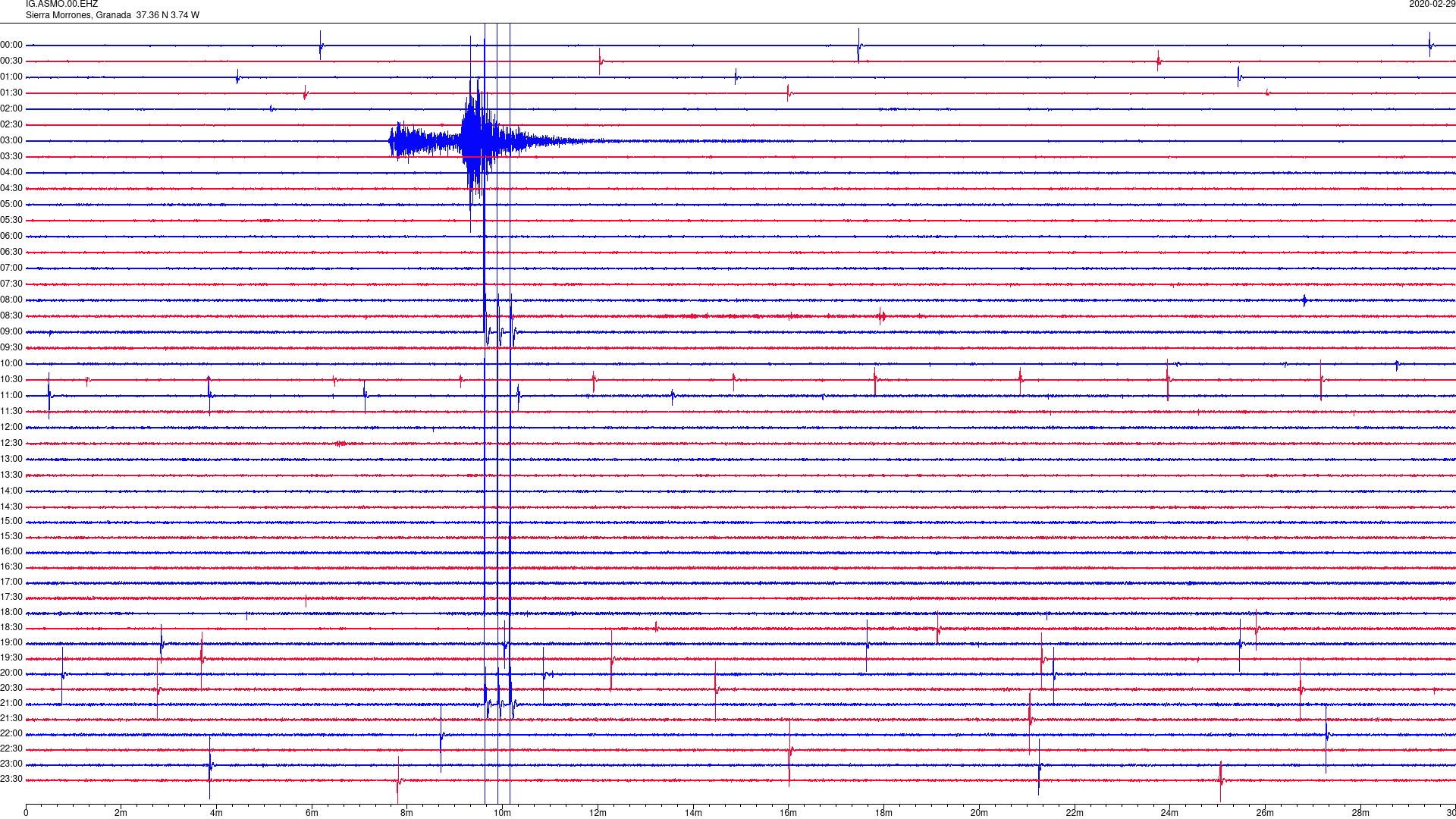Select the 01:30 trace time label
Image resolution: width=1456 pixels, height=819 pixels.
[x=11, y=93]
